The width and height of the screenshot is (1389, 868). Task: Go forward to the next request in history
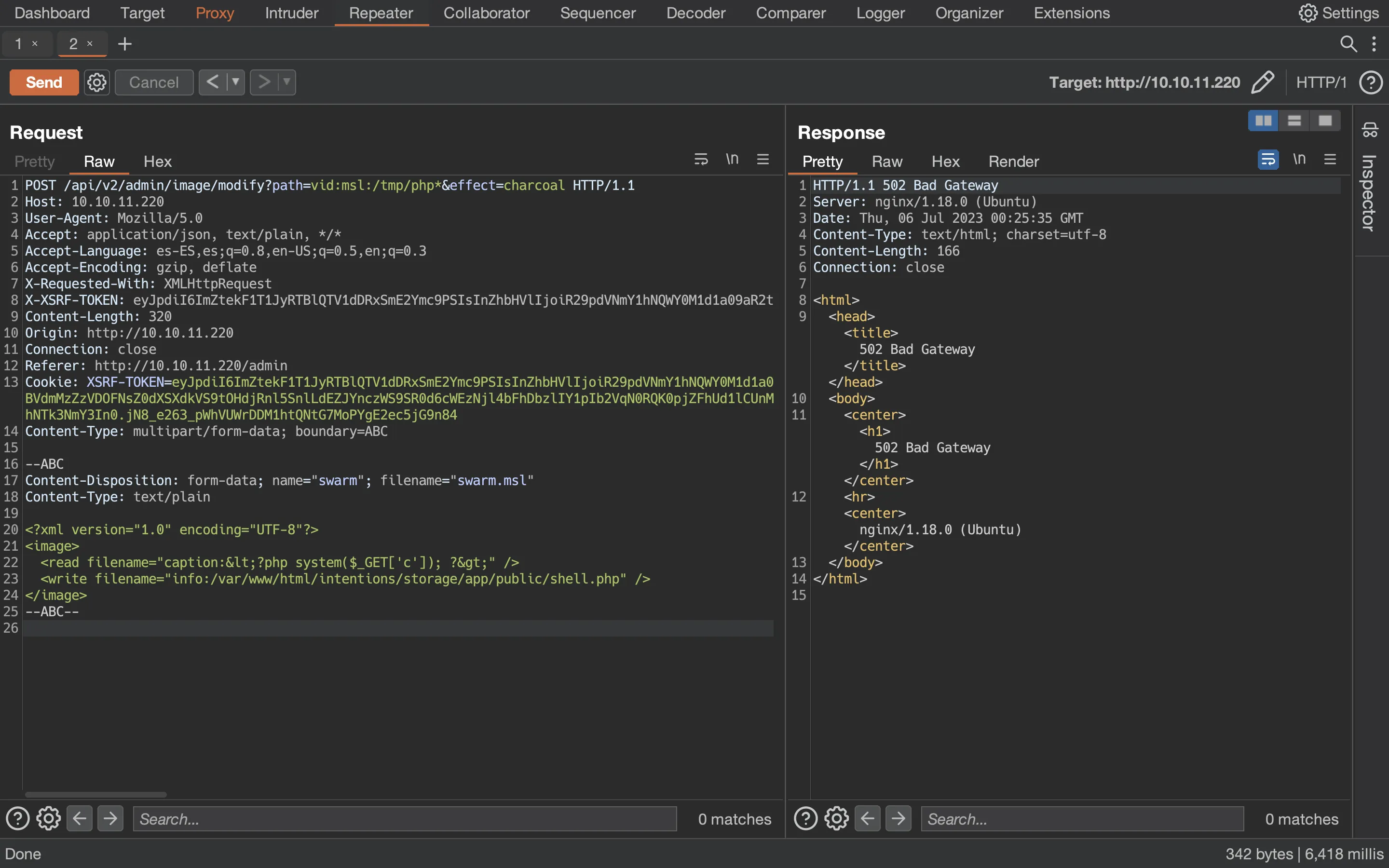tap(264, 82)
